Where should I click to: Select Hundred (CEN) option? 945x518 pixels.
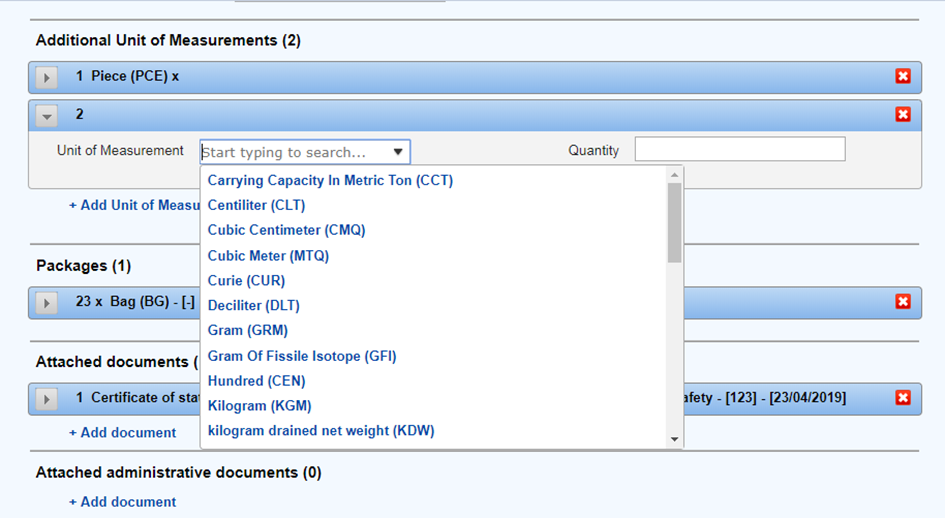click(256, 381)
